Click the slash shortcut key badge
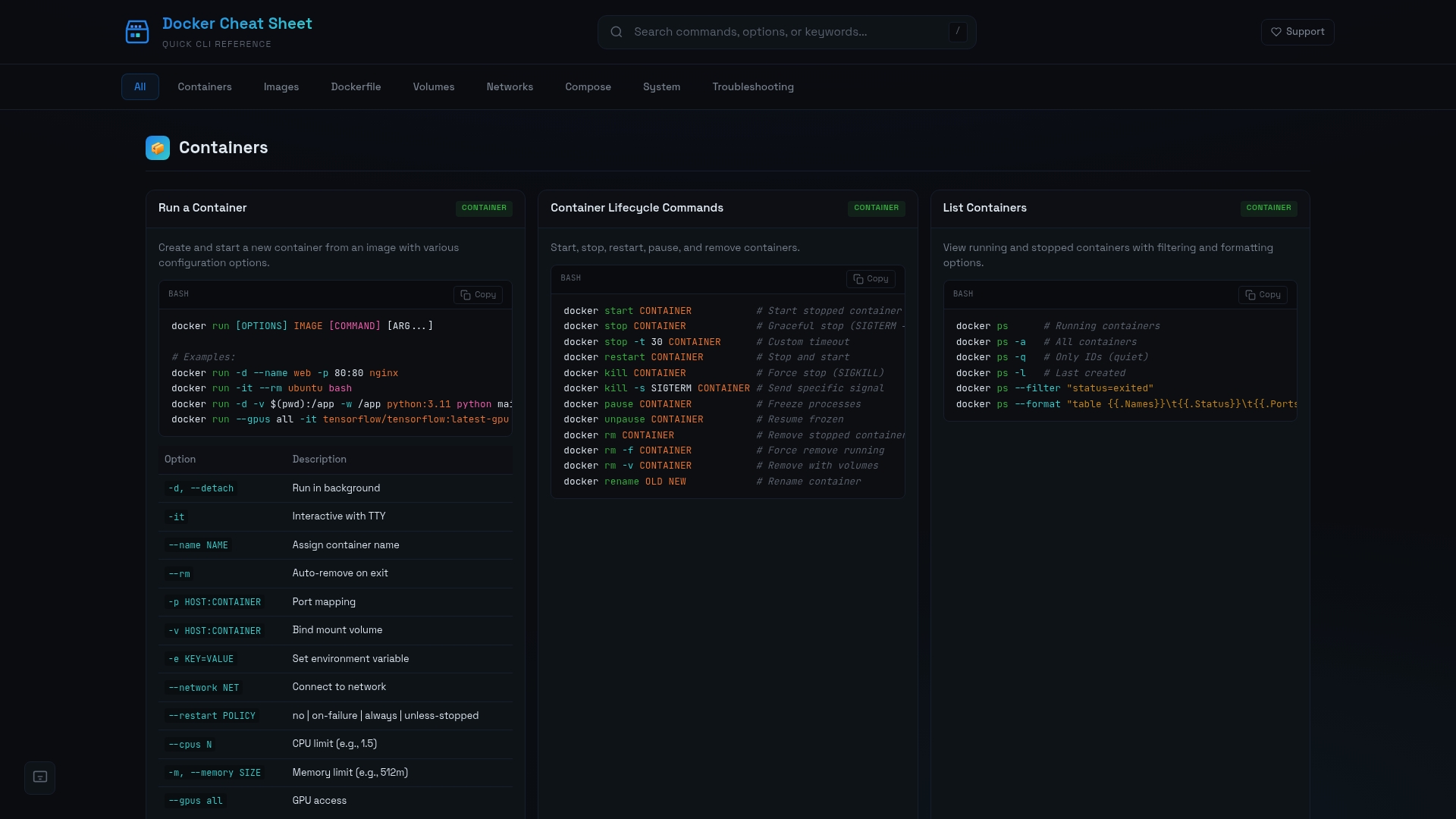 pos(958,32)
